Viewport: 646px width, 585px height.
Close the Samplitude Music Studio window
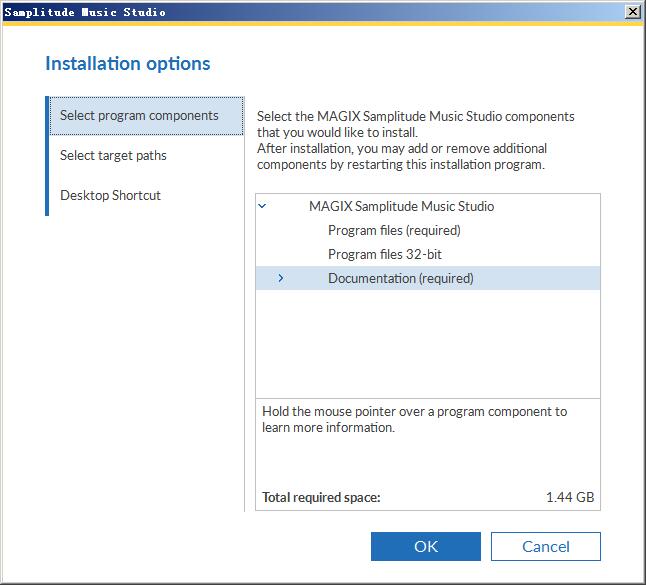pyautogui.click(x=632, y=12)
